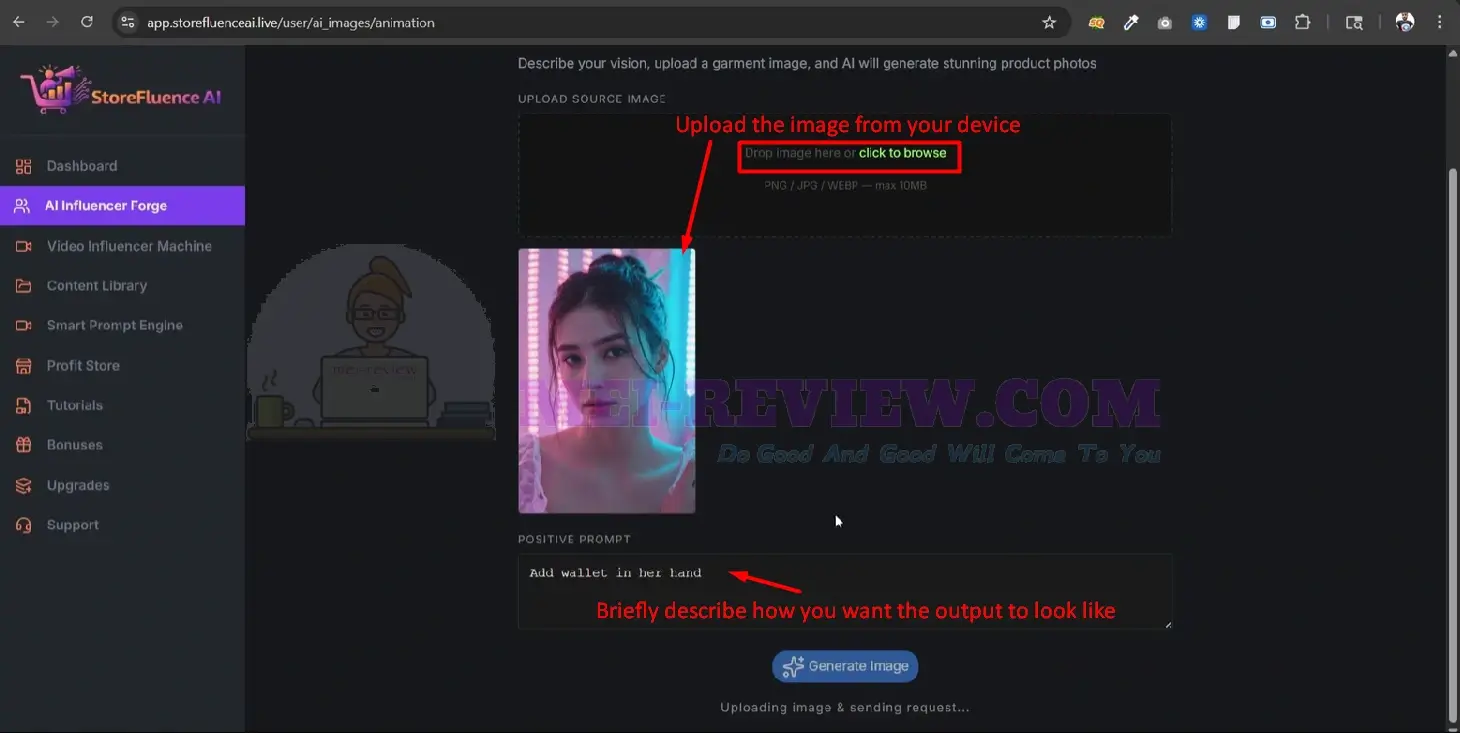The height and width of the screenshot is (733, 1460).
Task: Click the Support headset icon
Action: point(23,525)
